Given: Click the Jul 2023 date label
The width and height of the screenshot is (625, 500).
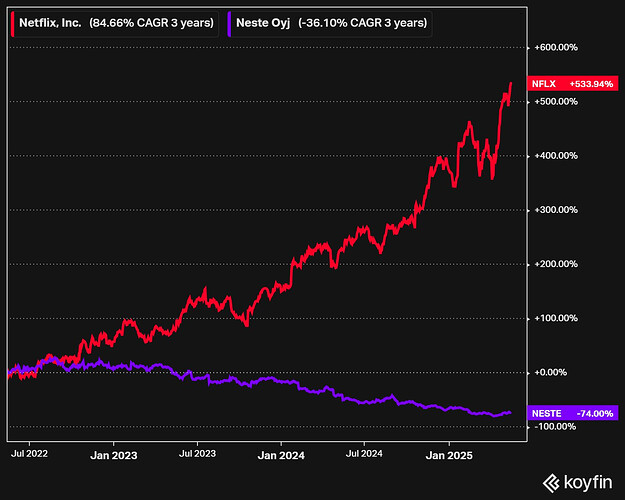Looking at the screenshot, I should click(x=197, y=454).
